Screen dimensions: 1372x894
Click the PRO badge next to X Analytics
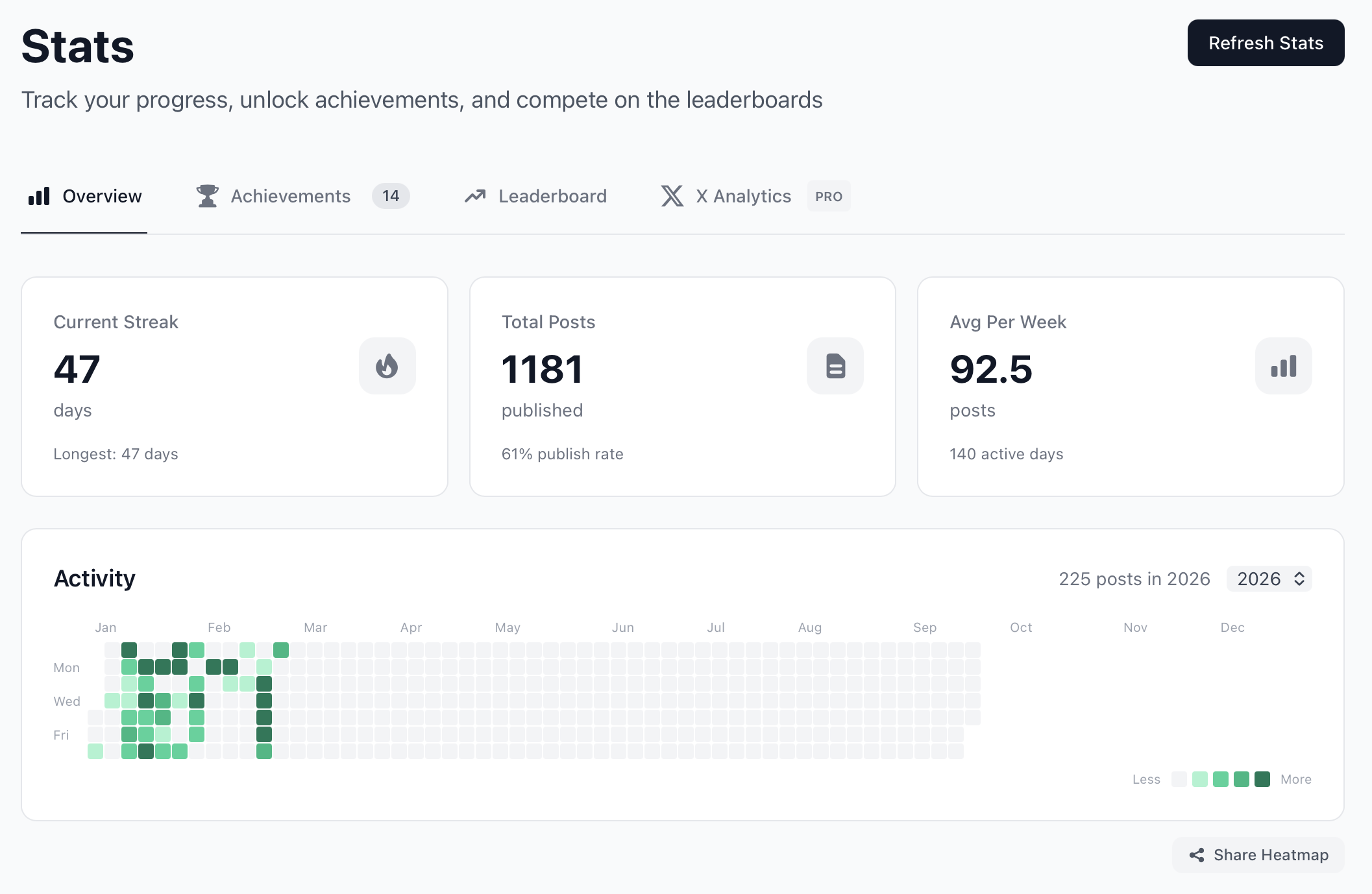829,196
